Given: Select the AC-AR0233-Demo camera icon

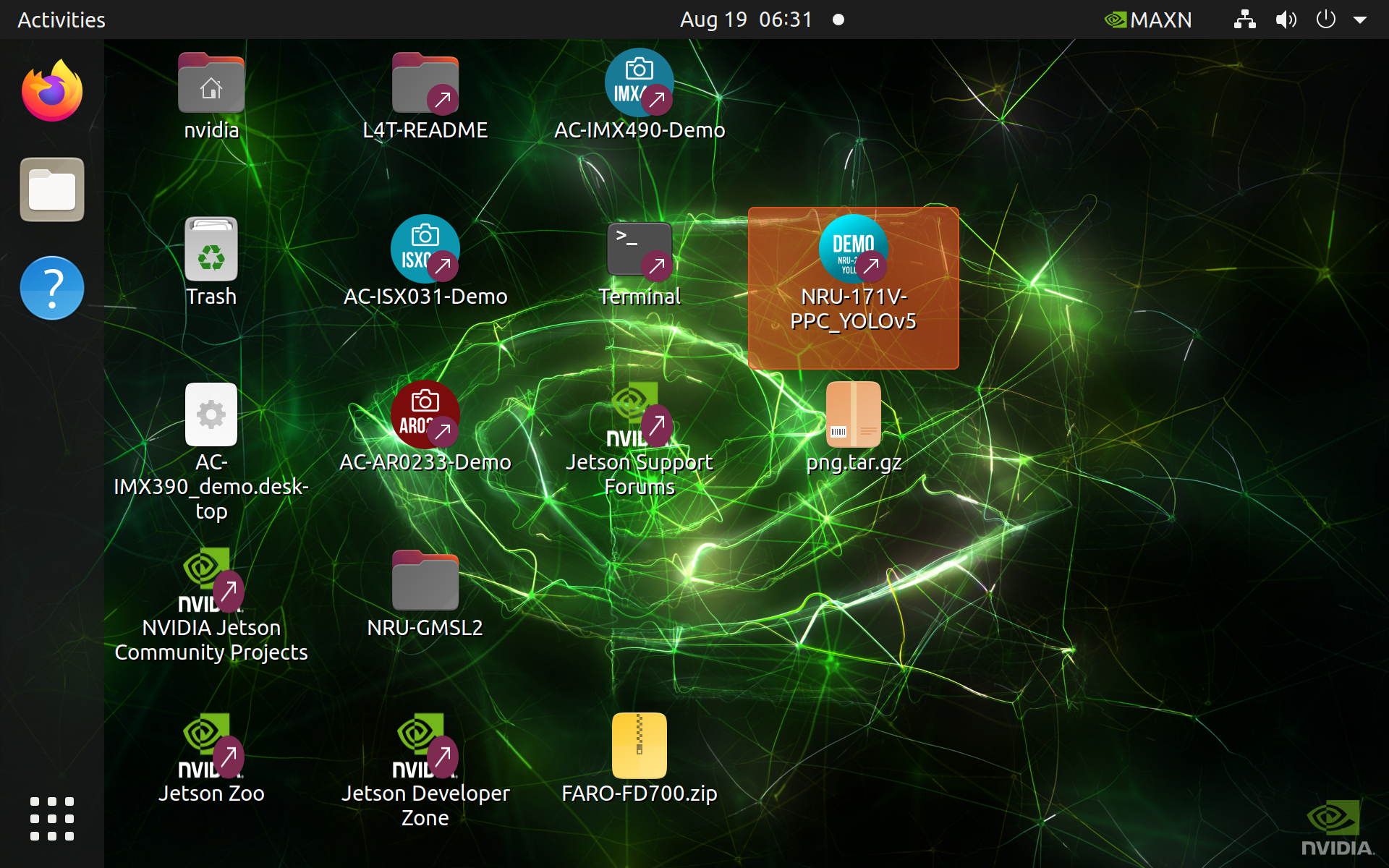Looking at the screenshot, I should click(x=425, y=415).
